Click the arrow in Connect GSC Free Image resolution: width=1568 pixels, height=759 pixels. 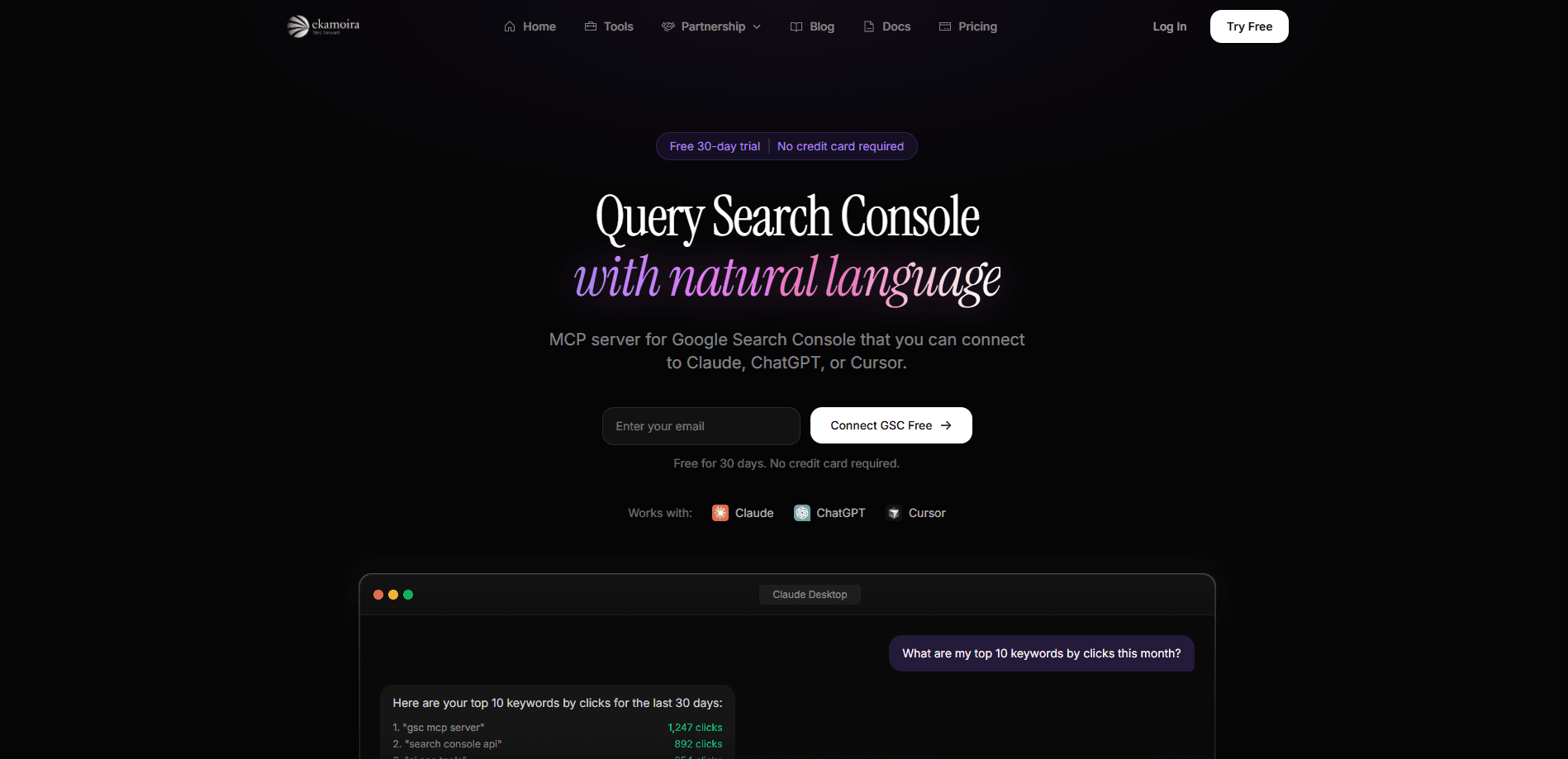click(x=946, y=425)
